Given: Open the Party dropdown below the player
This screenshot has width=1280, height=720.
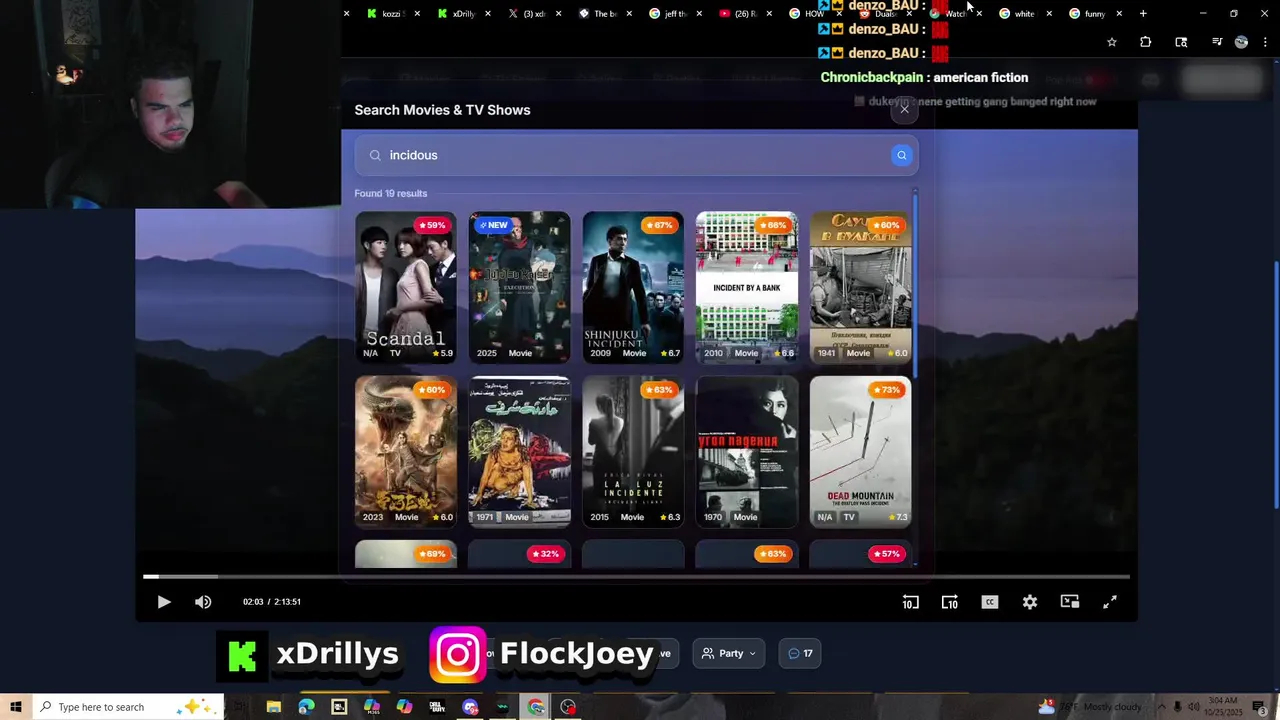Looking at the screenshot, I should (729, 654).
